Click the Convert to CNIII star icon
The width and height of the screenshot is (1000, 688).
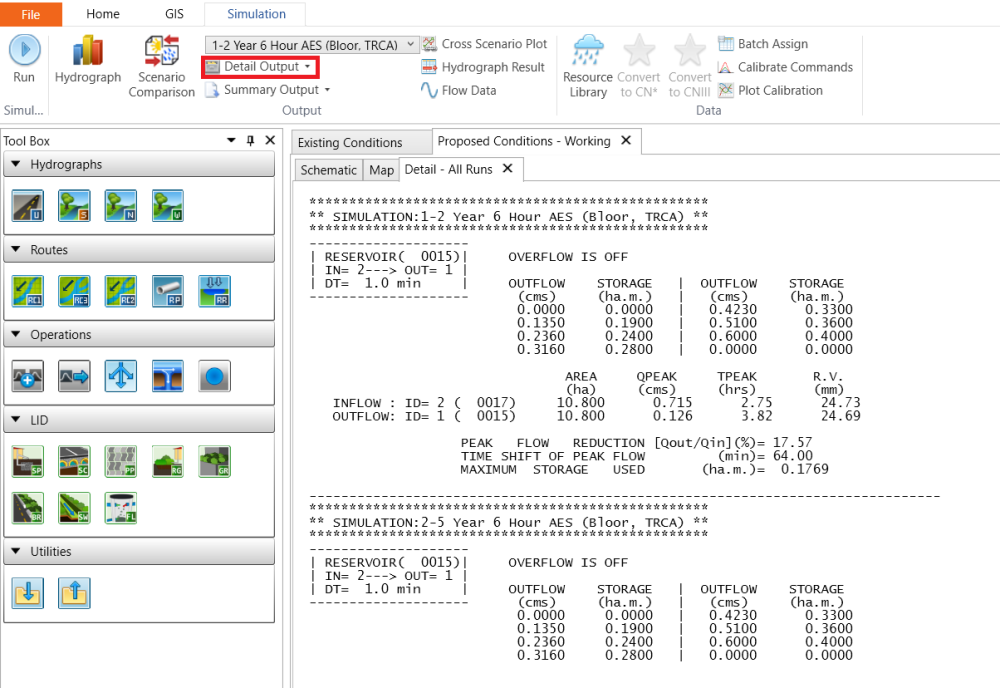pos(689,50)
